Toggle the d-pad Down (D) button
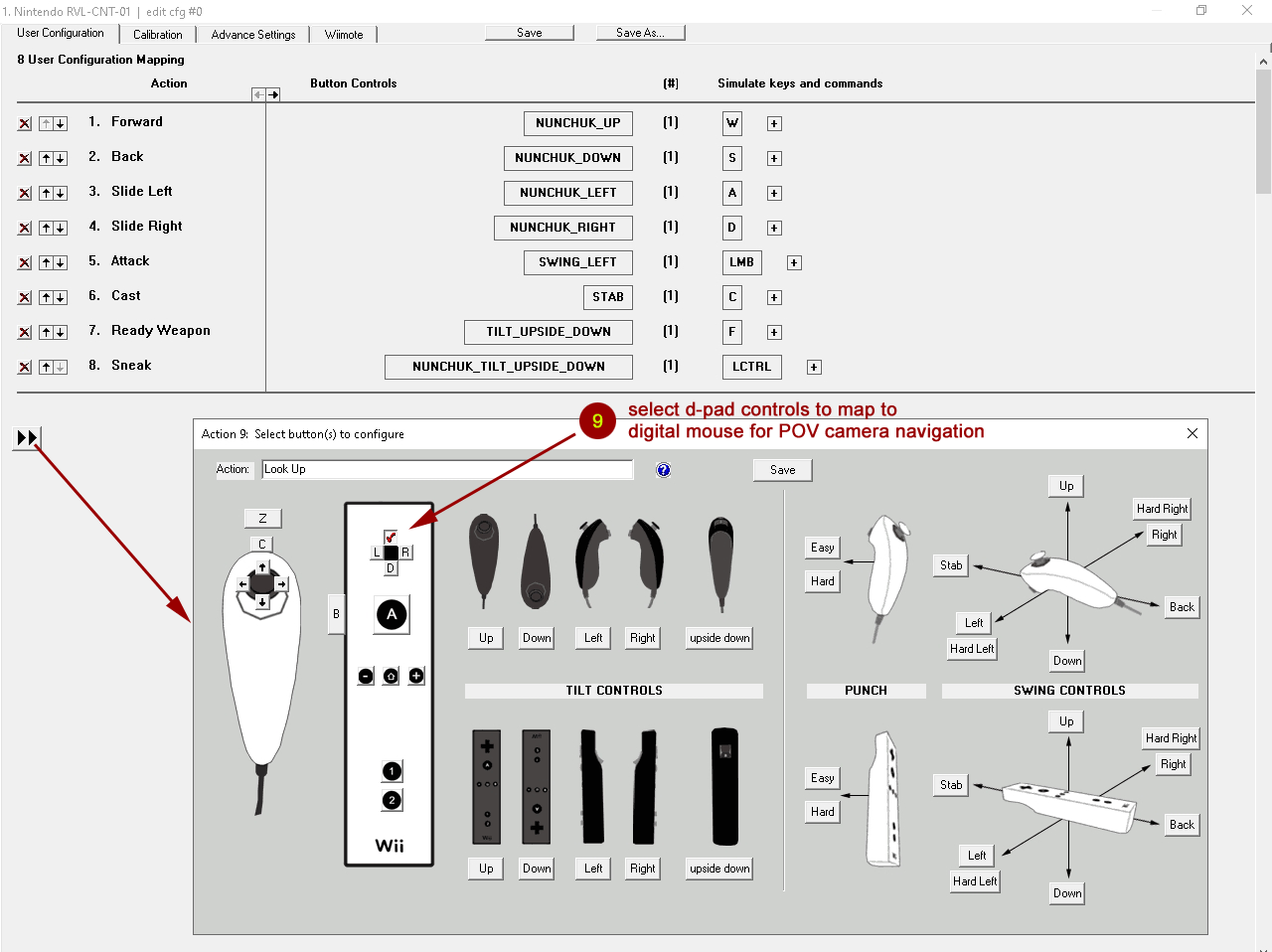 pyautogui.click(x=391, y=568)
